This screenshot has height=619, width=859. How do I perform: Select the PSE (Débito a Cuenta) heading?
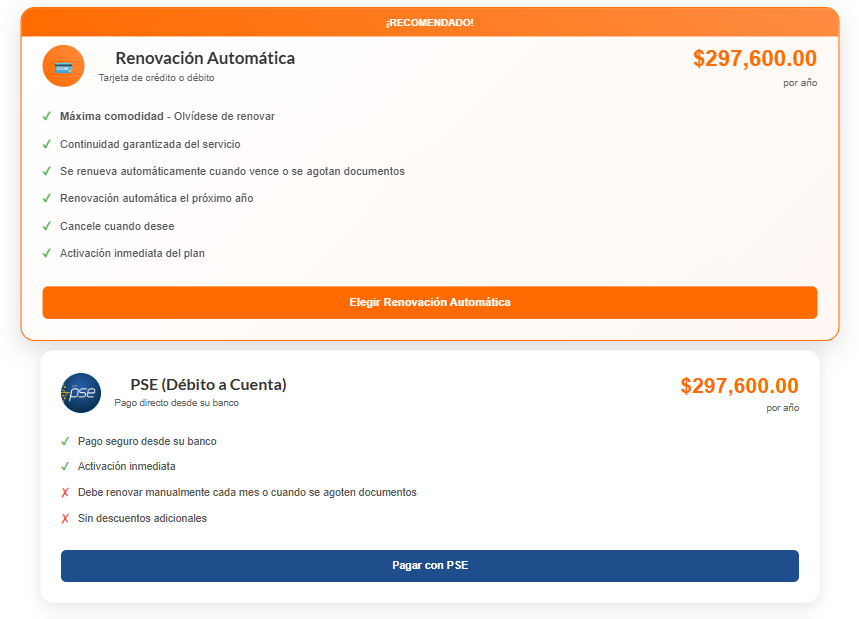pos(208,384)
